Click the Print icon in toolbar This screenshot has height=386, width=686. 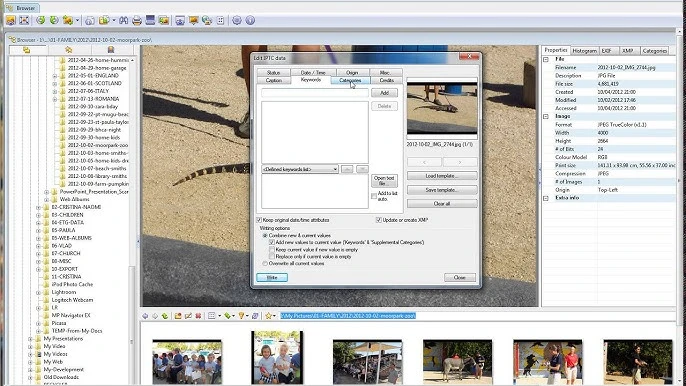(x=137, y=20)
